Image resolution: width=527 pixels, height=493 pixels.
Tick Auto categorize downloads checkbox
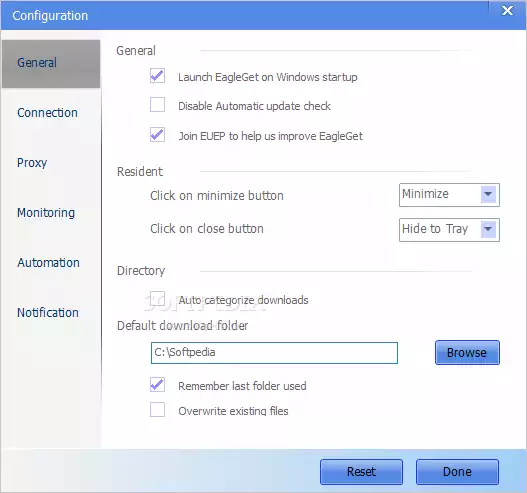(x=157, y=299)
